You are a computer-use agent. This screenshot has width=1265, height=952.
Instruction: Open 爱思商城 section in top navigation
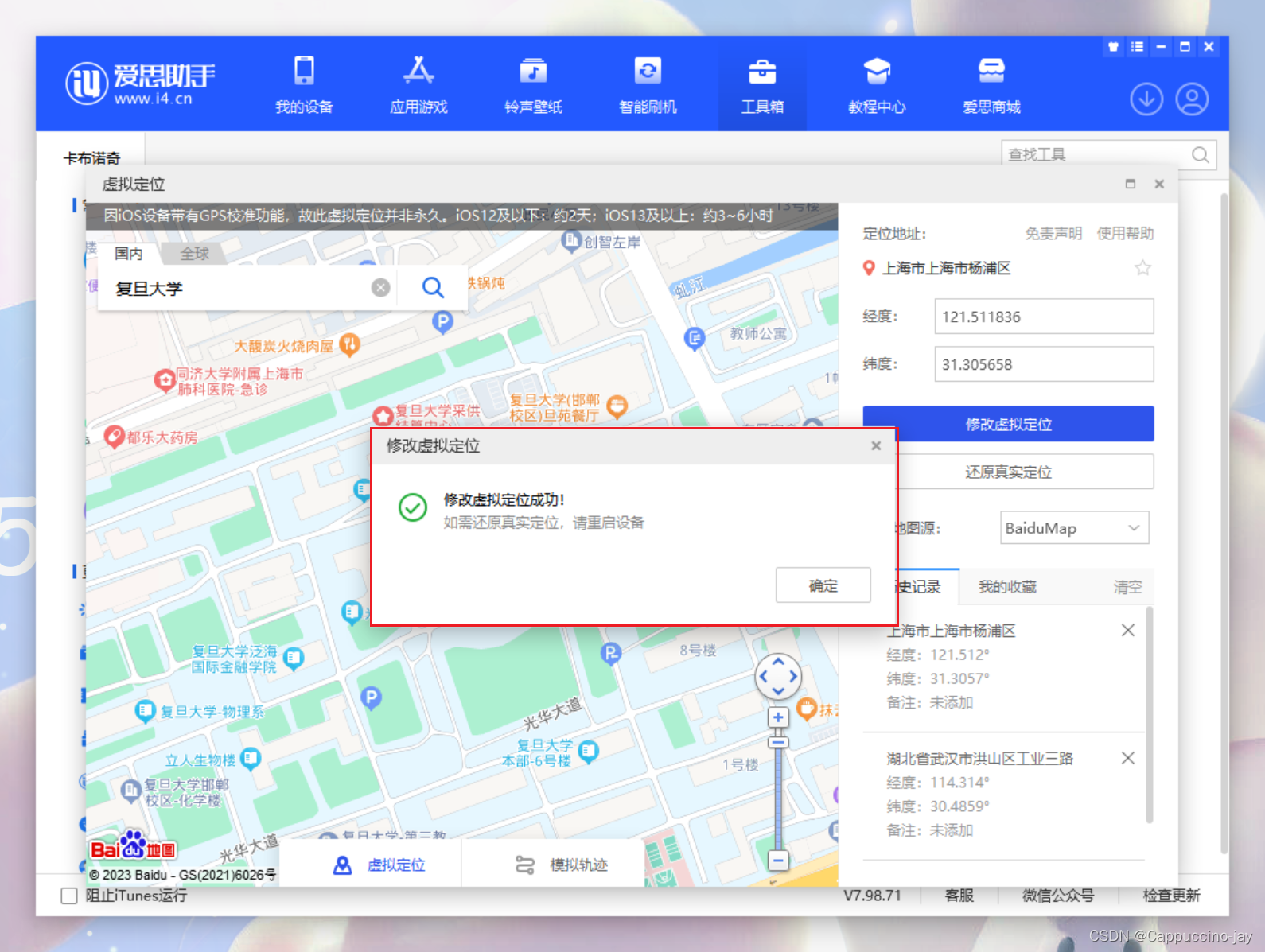tap(991, 84)
